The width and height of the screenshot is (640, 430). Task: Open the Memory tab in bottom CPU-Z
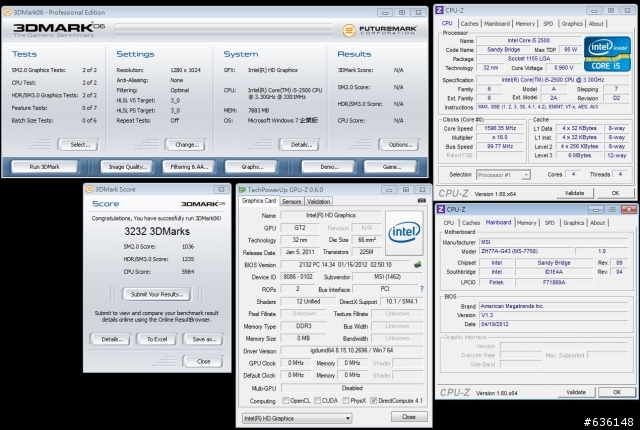(x=527, y=223)
